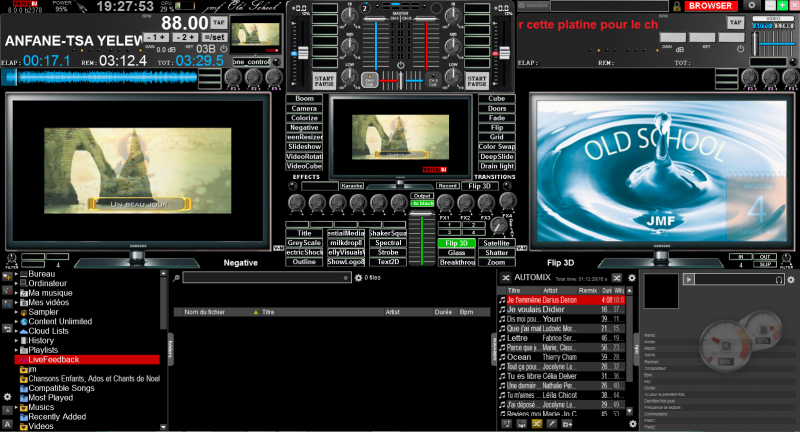Expand the Bureau folder
The height and width of the screenshot is (432, 800).
[16, 274]
